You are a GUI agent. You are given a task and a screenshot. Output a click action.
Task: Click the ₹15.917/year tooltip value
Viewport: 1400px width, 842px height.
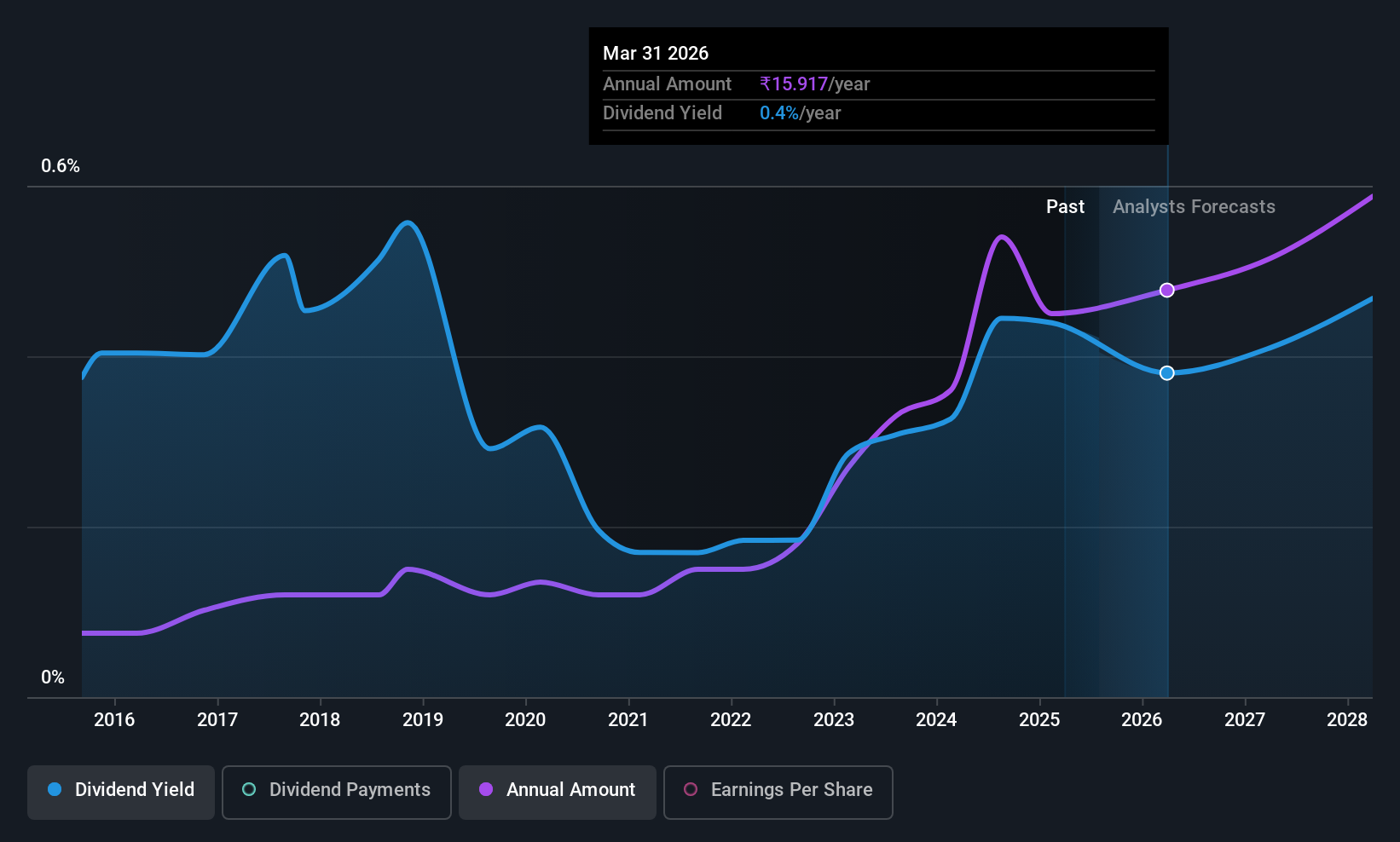point(814,84)
